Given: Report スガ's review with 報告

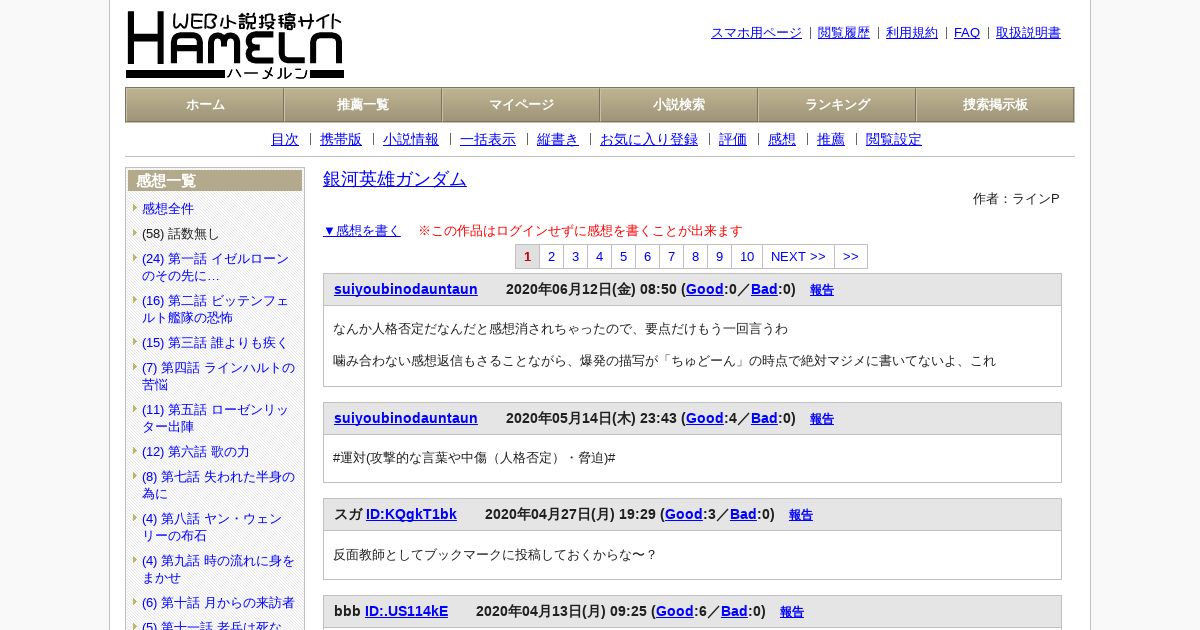Looking at the screenshot, I should [x=801, y=515].
